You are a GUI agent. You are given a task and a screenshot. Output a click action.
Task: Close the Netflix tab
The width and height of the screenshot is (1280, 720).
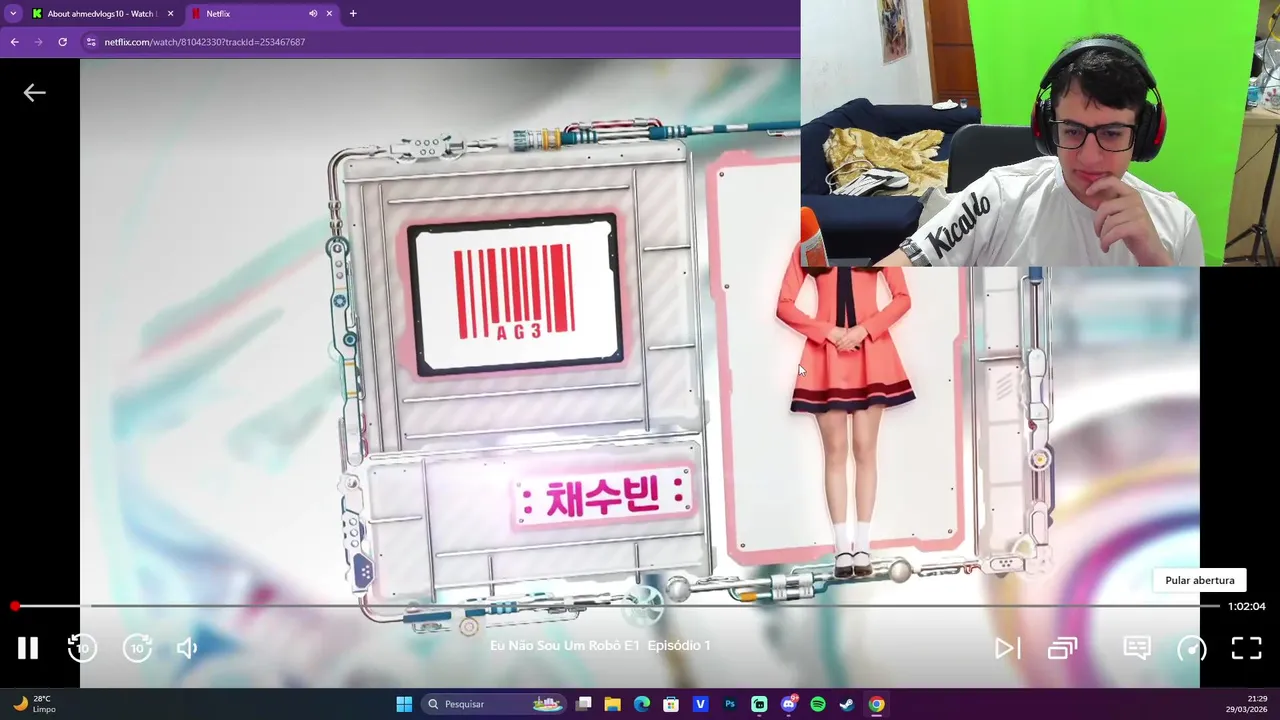point(329,14)
